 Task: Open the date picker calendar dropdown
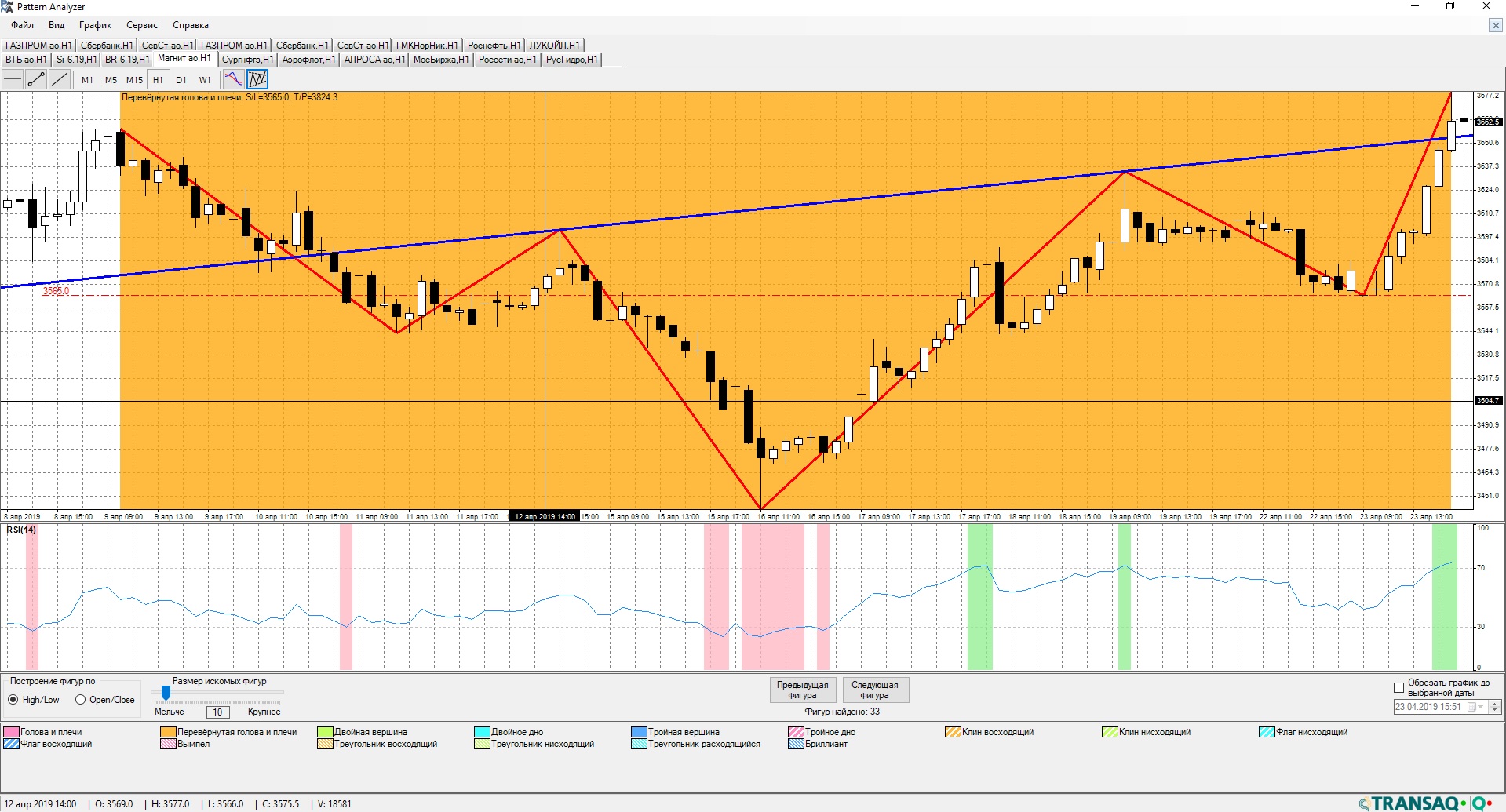[1475, 707]
